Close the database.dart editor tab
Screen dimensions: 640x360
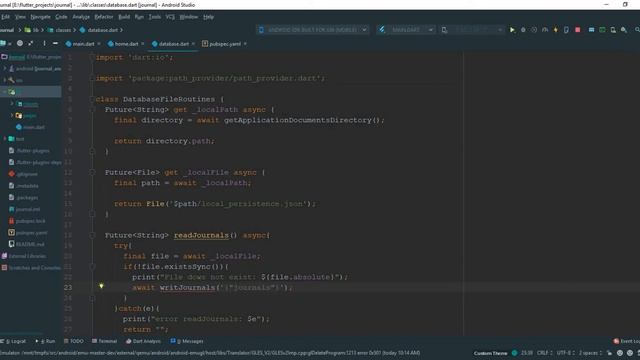tap(193, 44)
